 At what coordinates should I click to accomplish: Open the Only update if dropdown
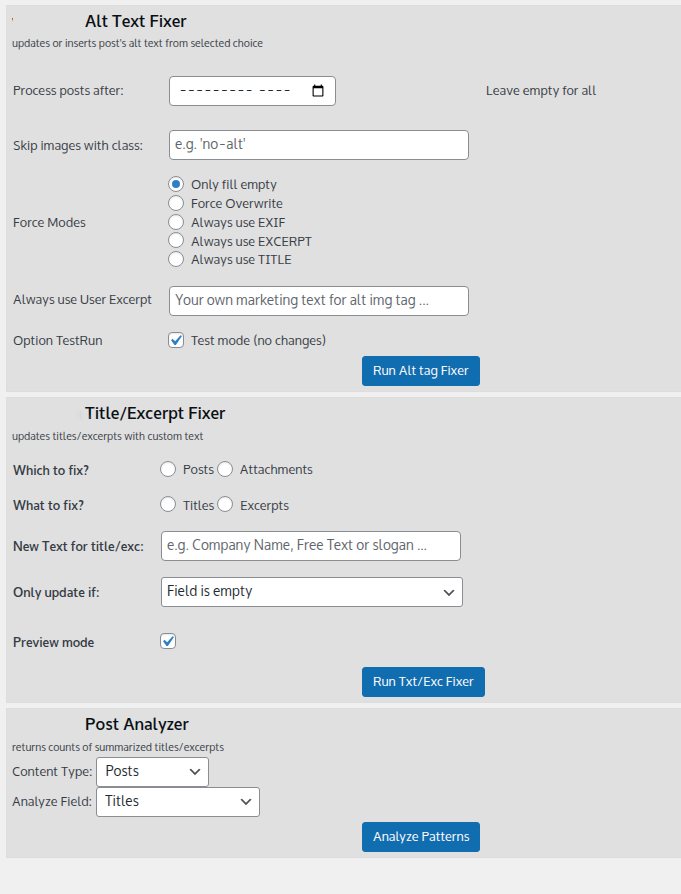coord(312,592)
